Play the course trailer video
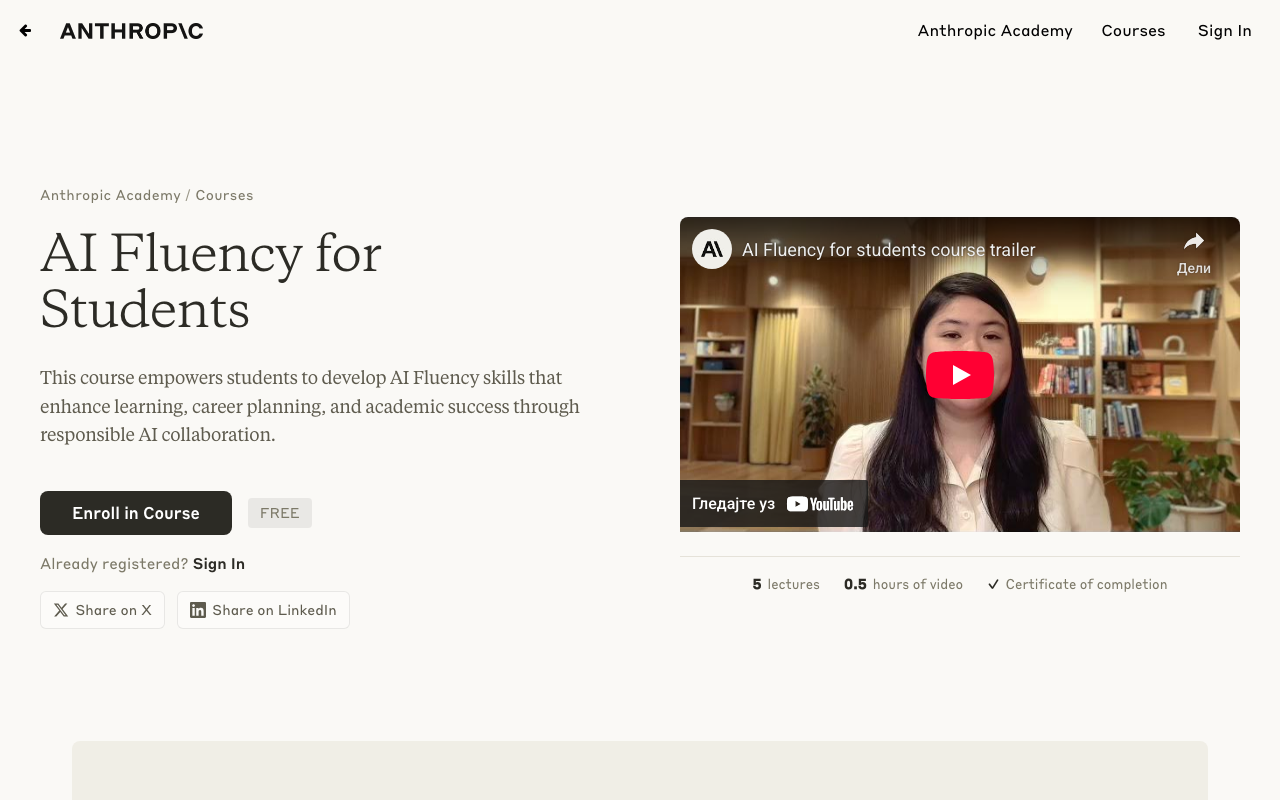 (960, 375)
